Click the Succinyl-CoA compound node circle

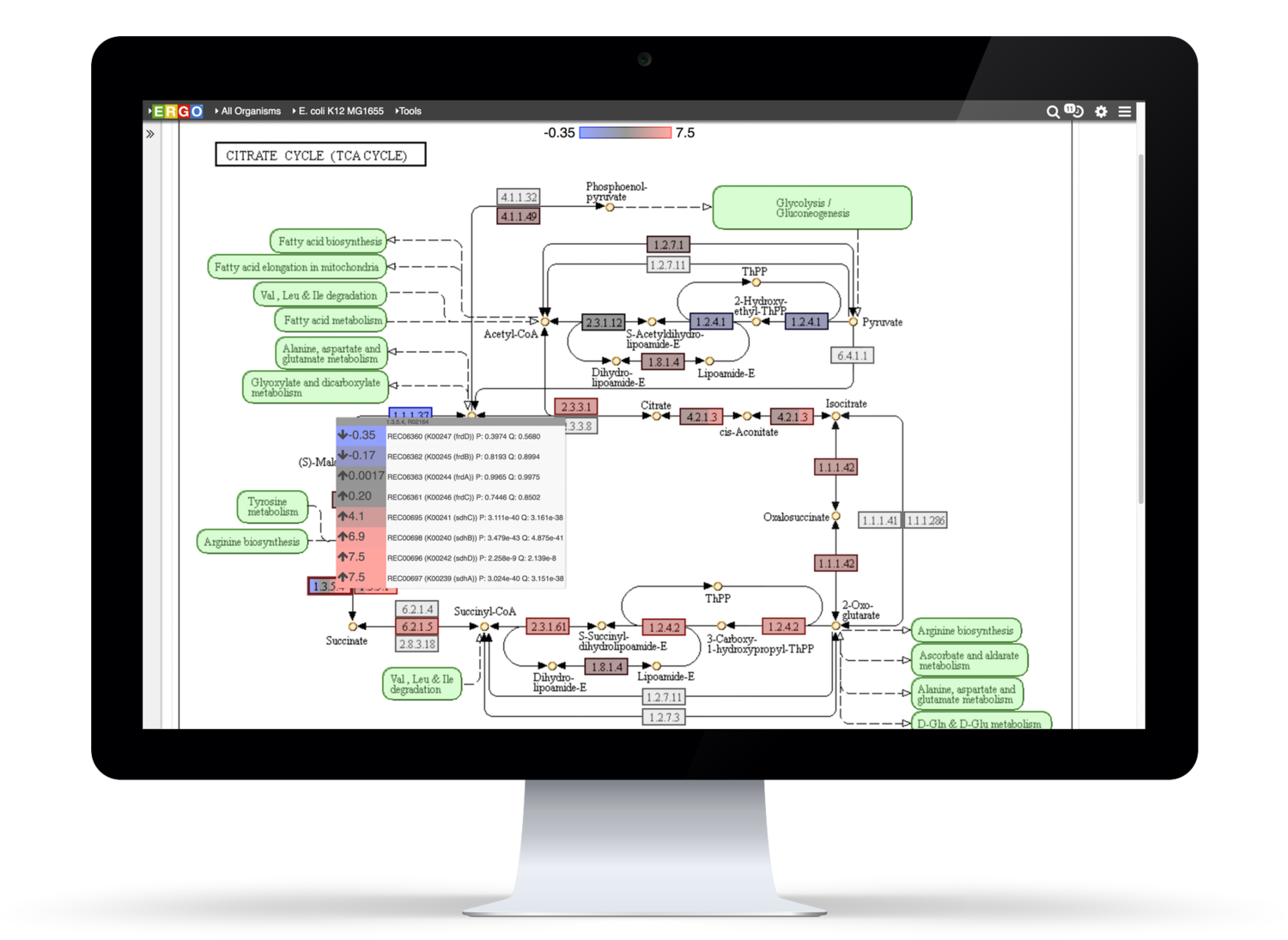pyautogui.click(x=484, y=627)
